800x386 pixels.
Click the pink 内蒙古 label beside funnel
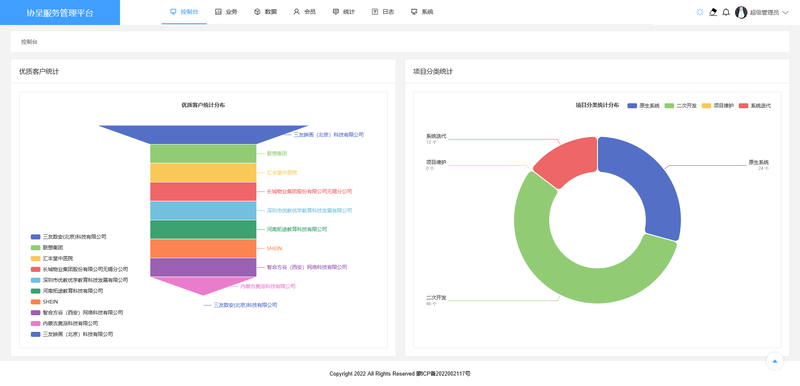pyautogui.click(x=268, y=286)
